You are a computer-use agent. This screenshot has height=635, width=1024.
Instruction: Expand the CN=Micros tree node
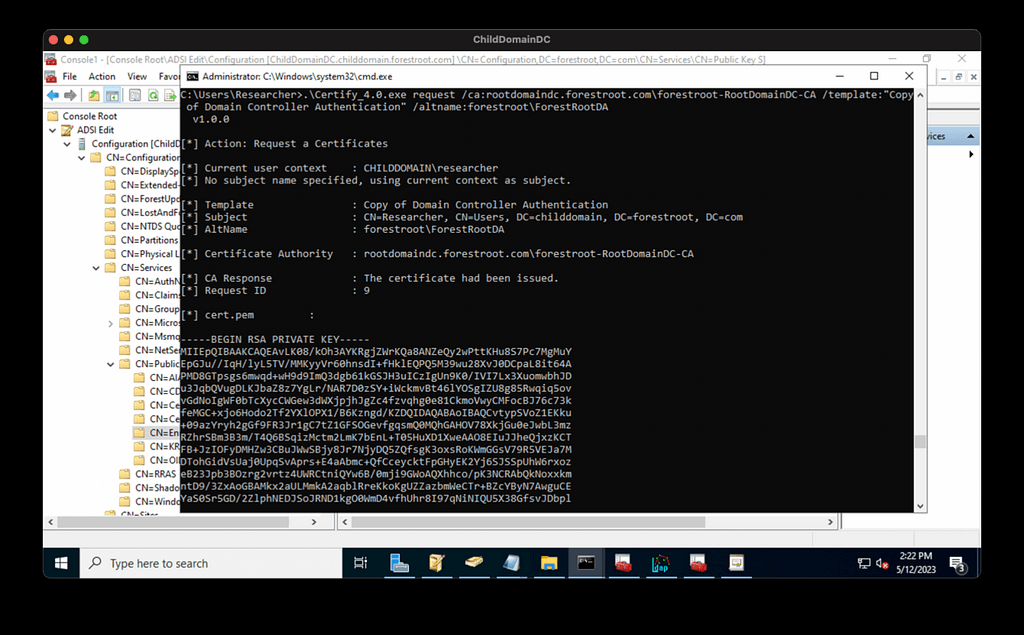pyautogui.click(x=110, y=323)
